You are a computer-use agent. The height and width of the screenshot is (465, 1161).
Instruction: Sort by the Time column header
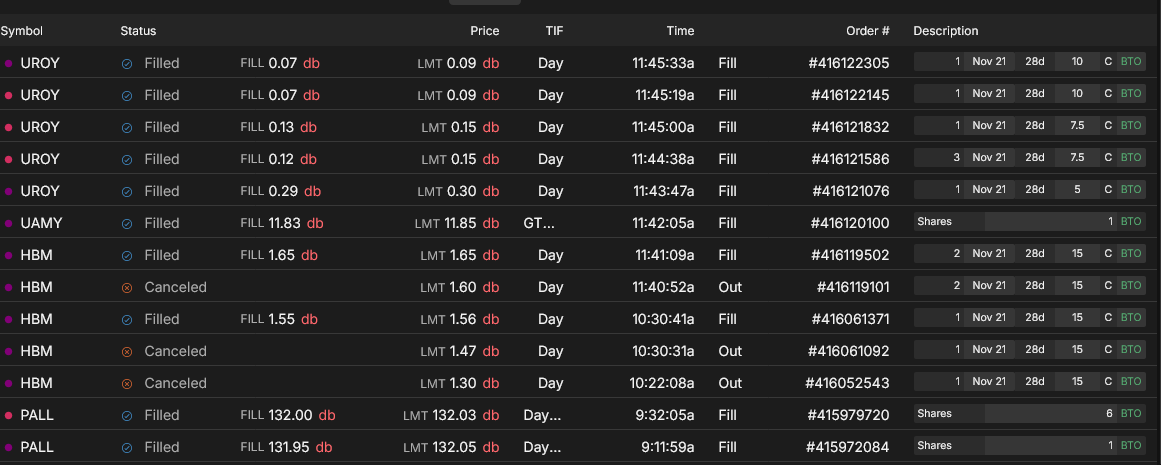(680, 31)
